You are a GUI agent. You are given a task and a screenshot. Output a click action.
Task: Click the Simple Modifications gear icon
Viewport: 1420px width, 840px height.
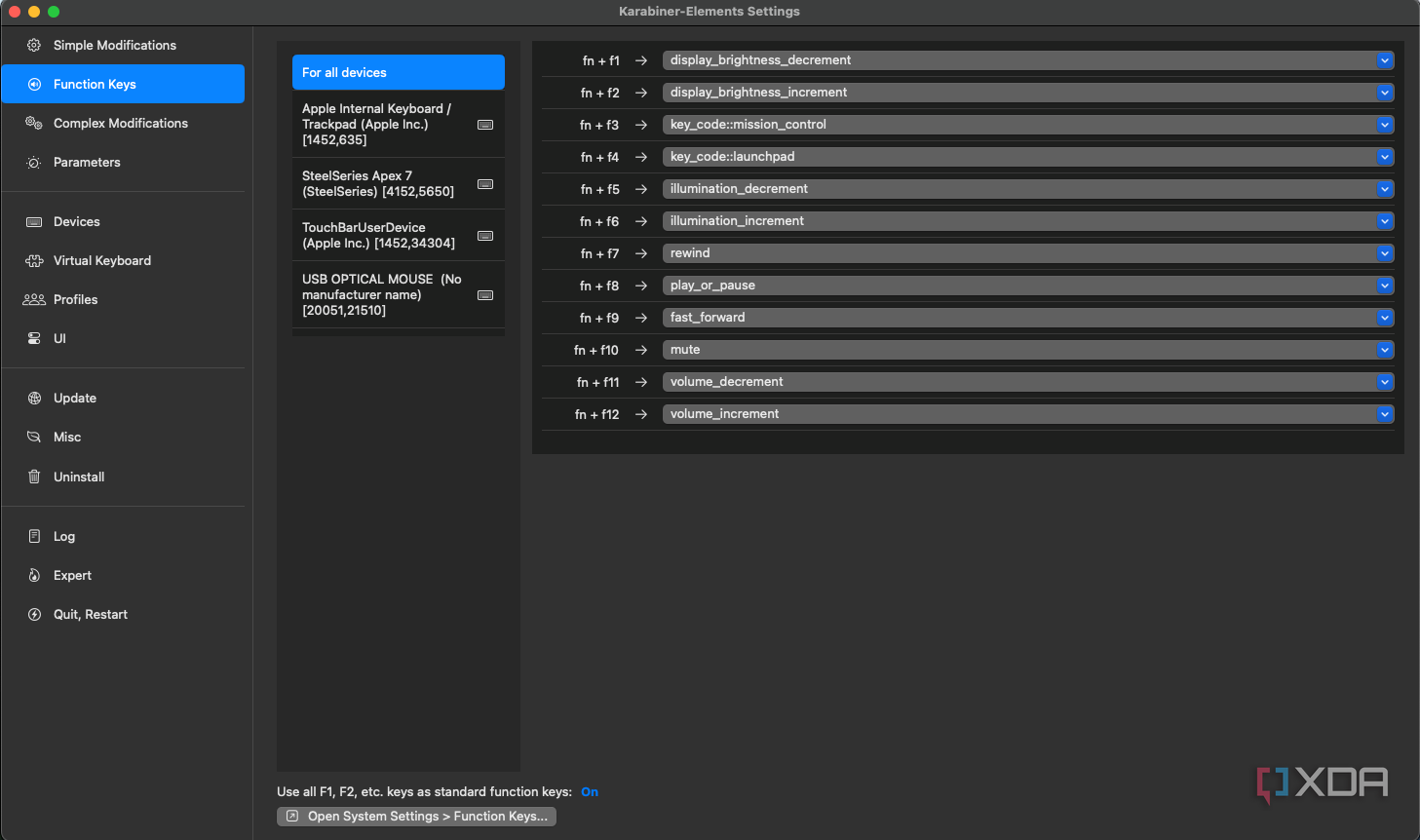[x=34, y=46]
